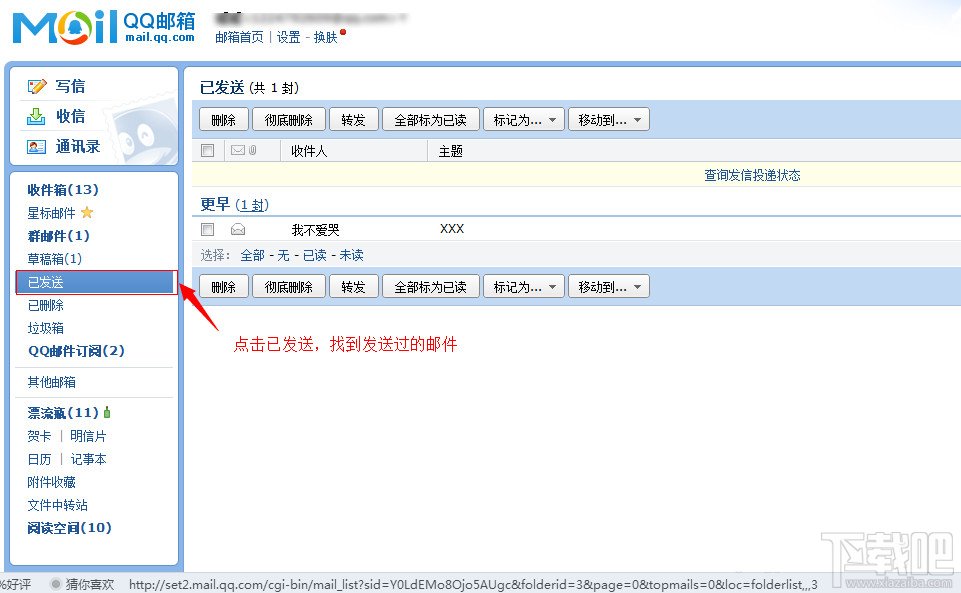The image size is (961, 593).
Task: Open the 通讯录 contacts icon
Action: 34,147
